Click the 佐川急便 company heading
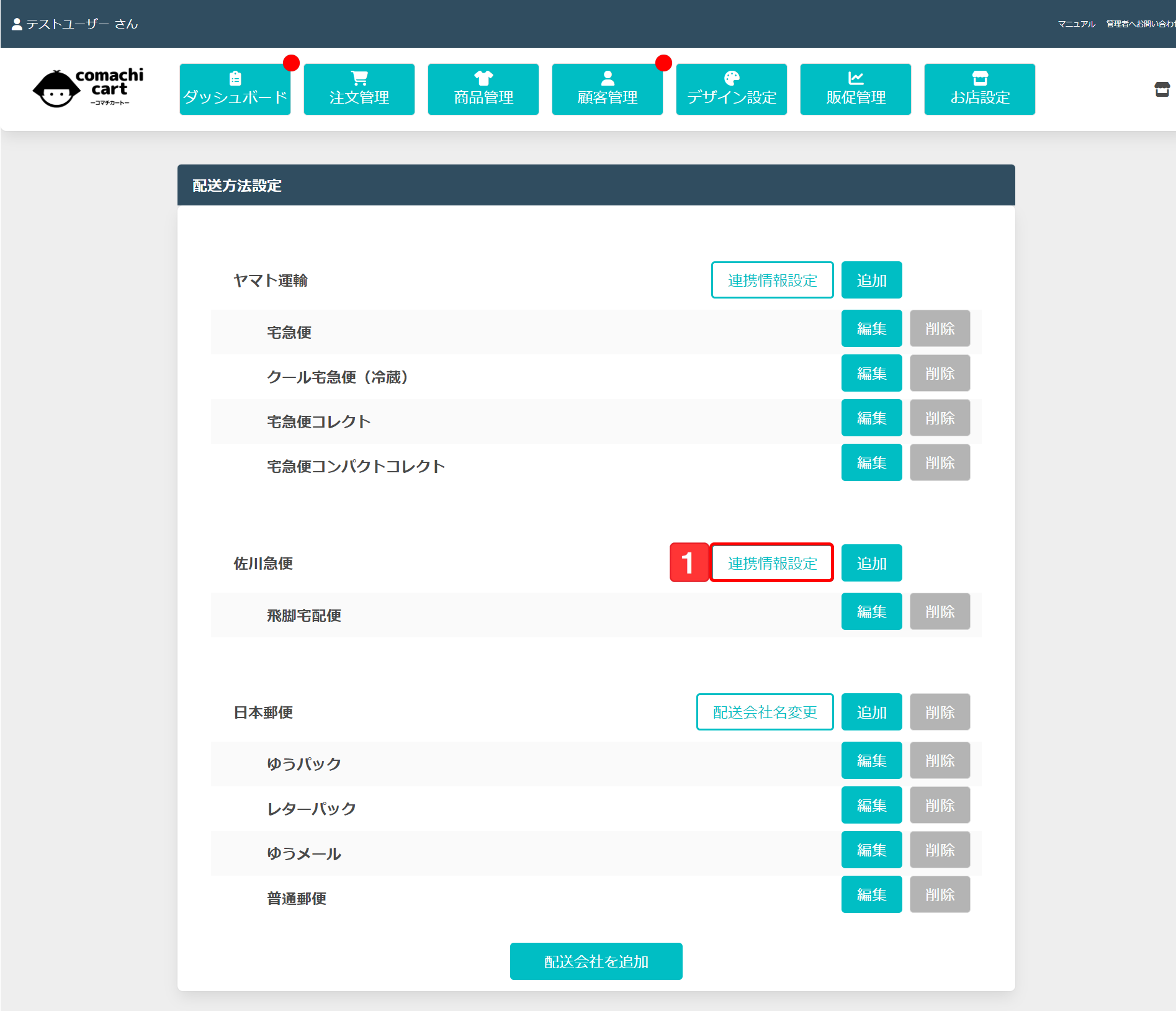 coord(263,564)
